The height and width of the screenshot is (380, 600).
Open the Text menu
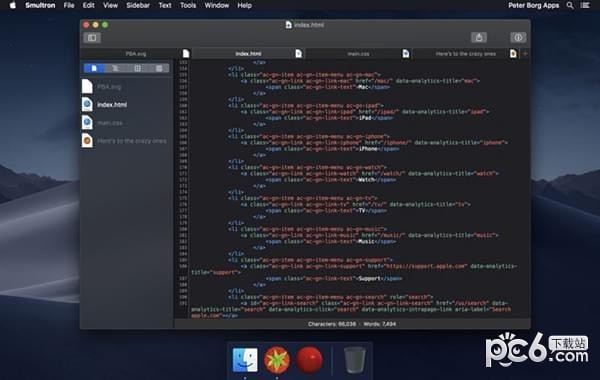[x=165, y=5]
